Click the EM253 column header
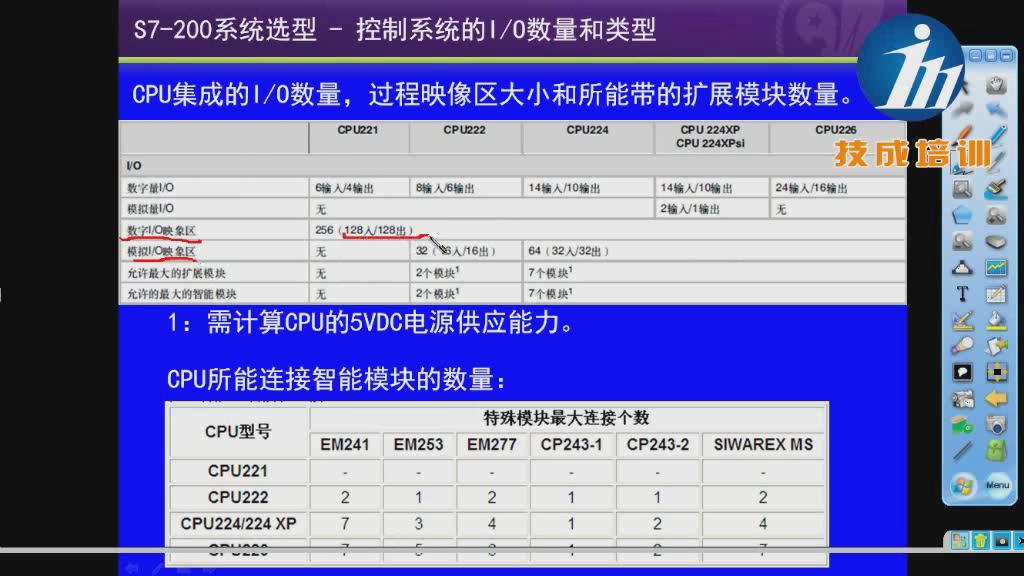 [x=419, y=445]
